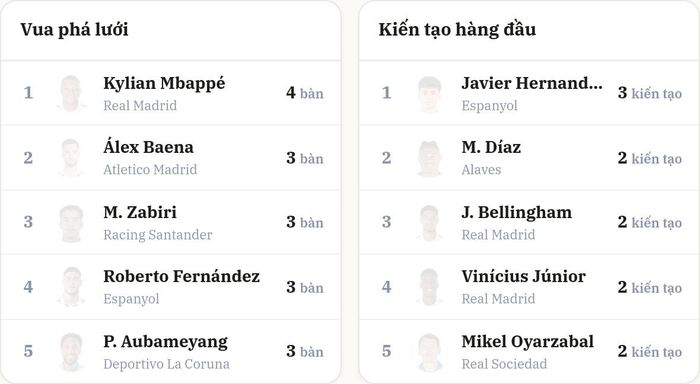Open Mikel Oyarzabal's player photo
This screenshot has height=384, width=700.
429,351
